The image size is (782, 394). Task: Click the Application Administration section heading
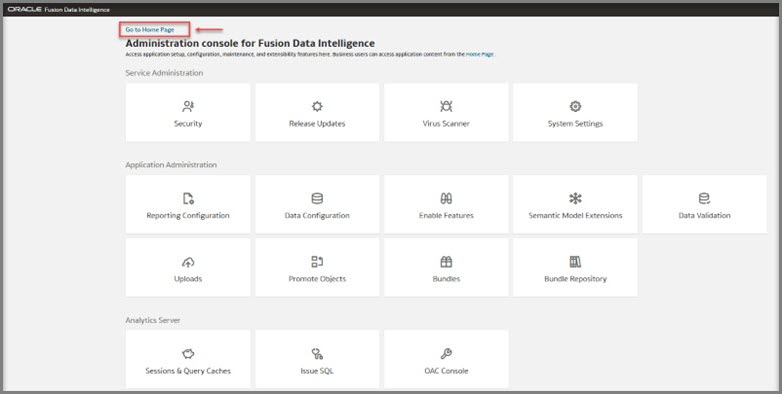171,165
